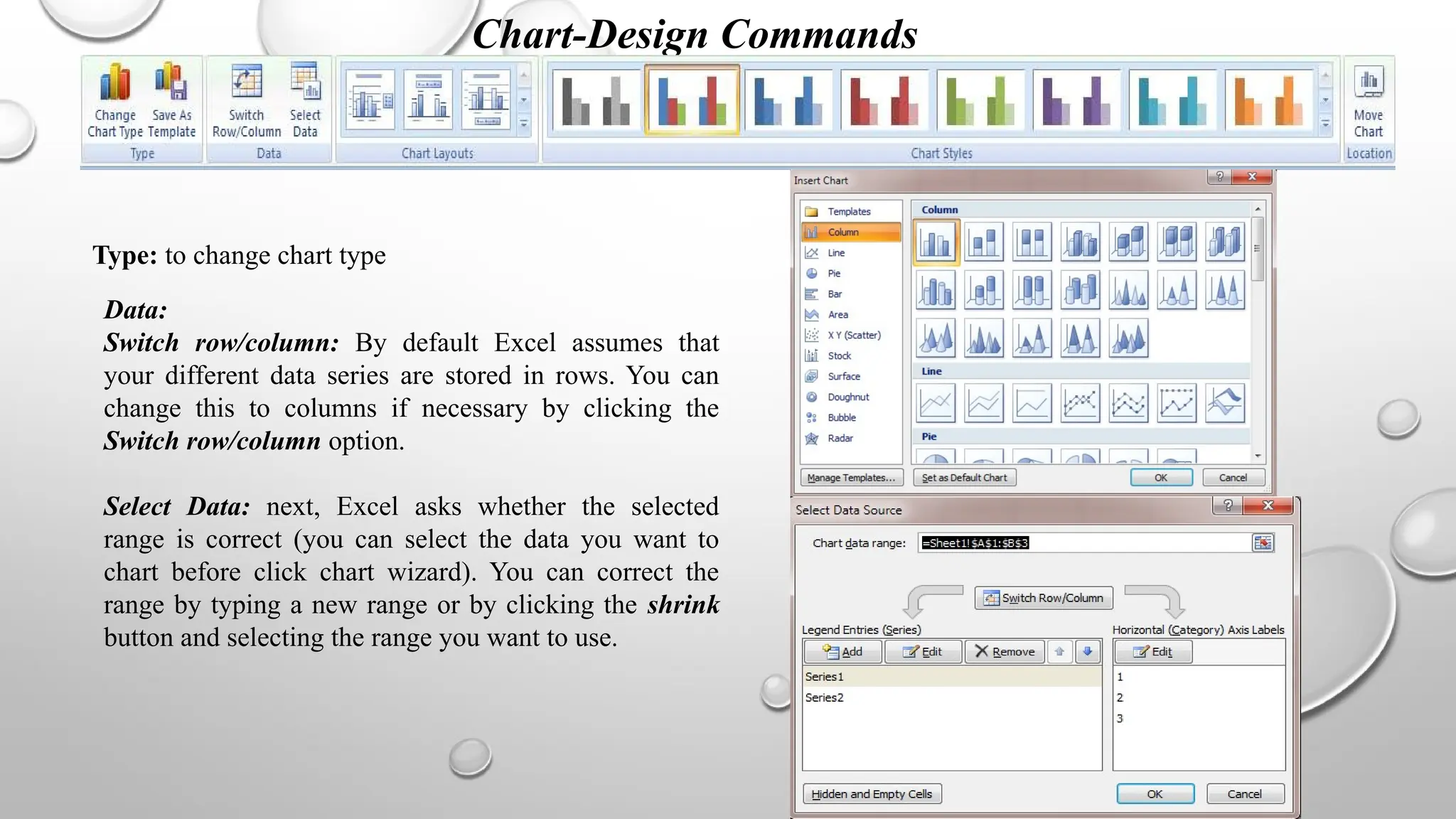Choose the Stacked Column chart icon
The height and width of the screenshot is (819, 1456).
click(984, 242)
